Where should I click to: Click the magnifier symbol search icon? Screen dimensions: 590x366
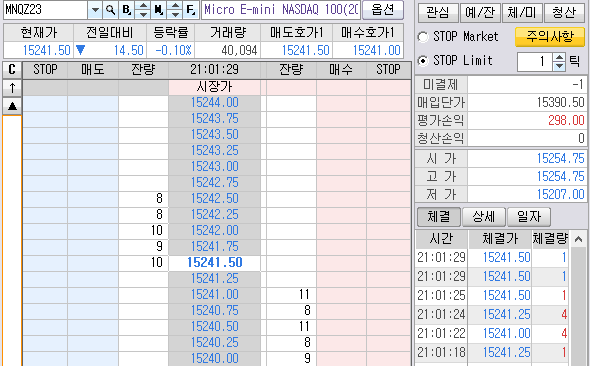tap(110, 10)
